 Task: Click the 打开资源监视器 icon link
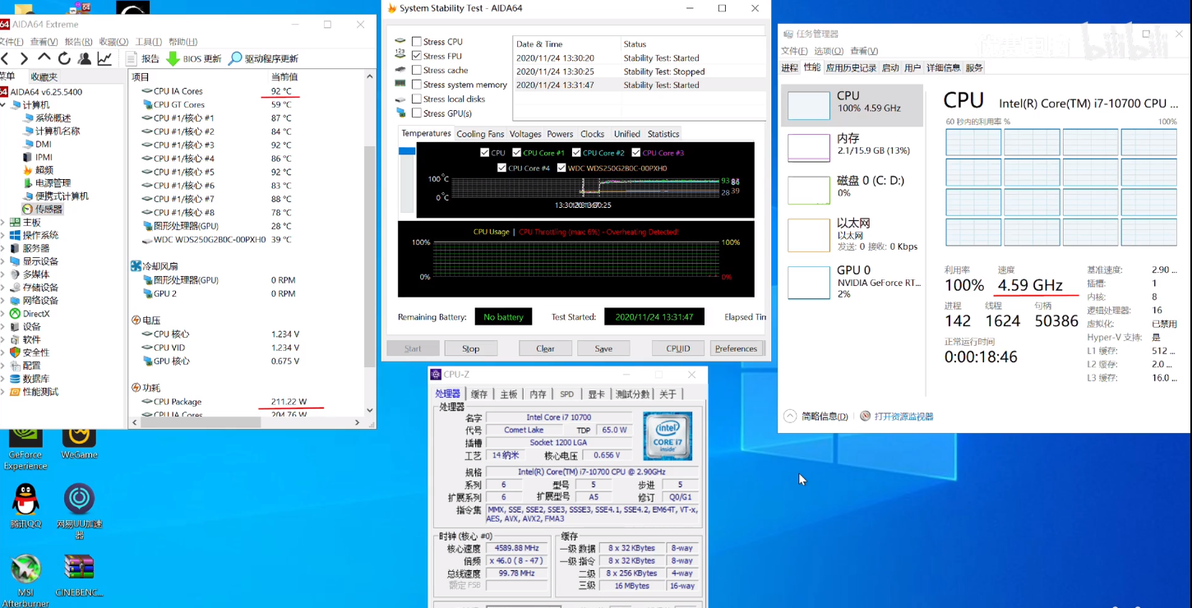pos(896,416)
